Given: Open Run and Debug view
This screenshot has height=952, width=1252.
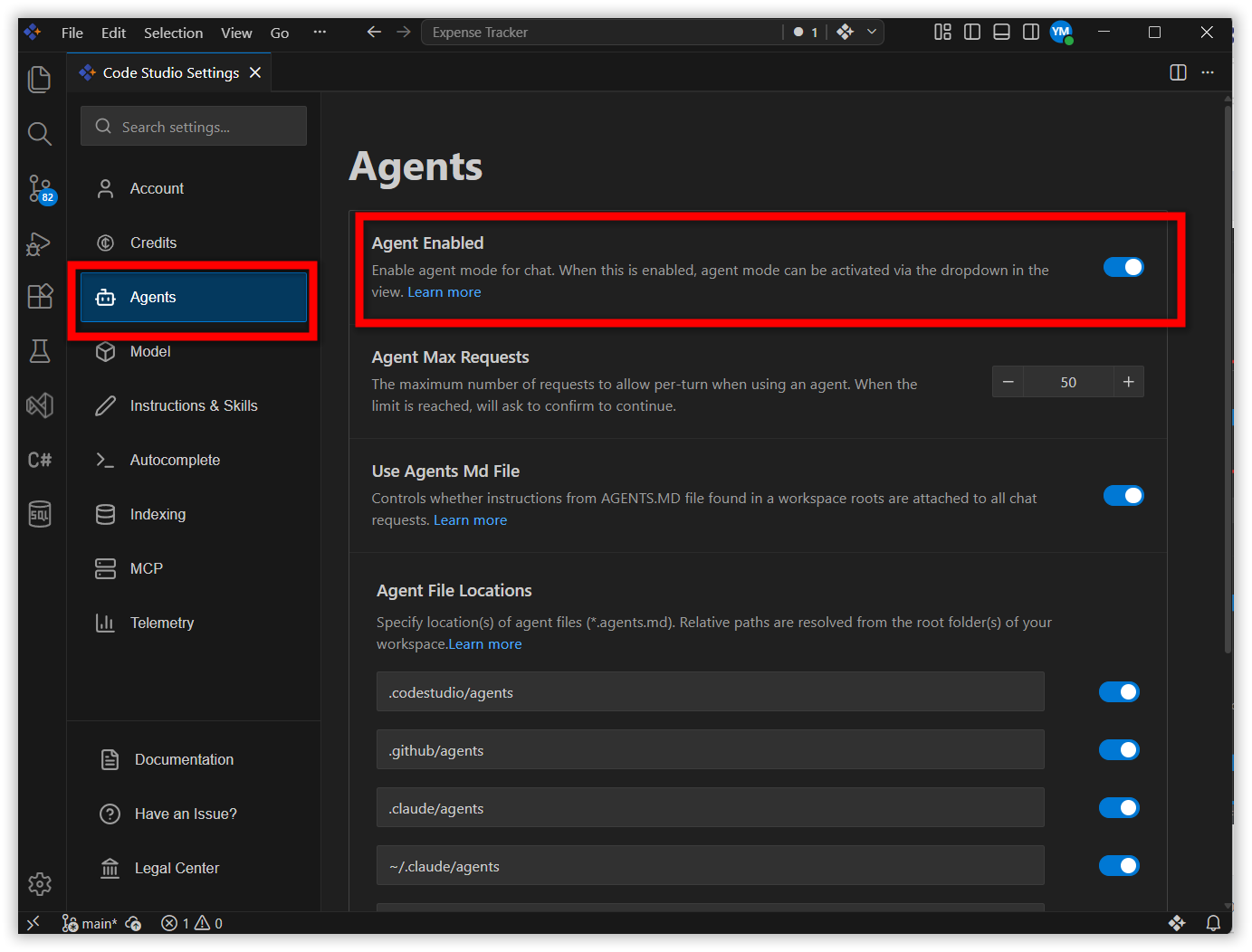Looking at the screenshot, I should point(40,243).
